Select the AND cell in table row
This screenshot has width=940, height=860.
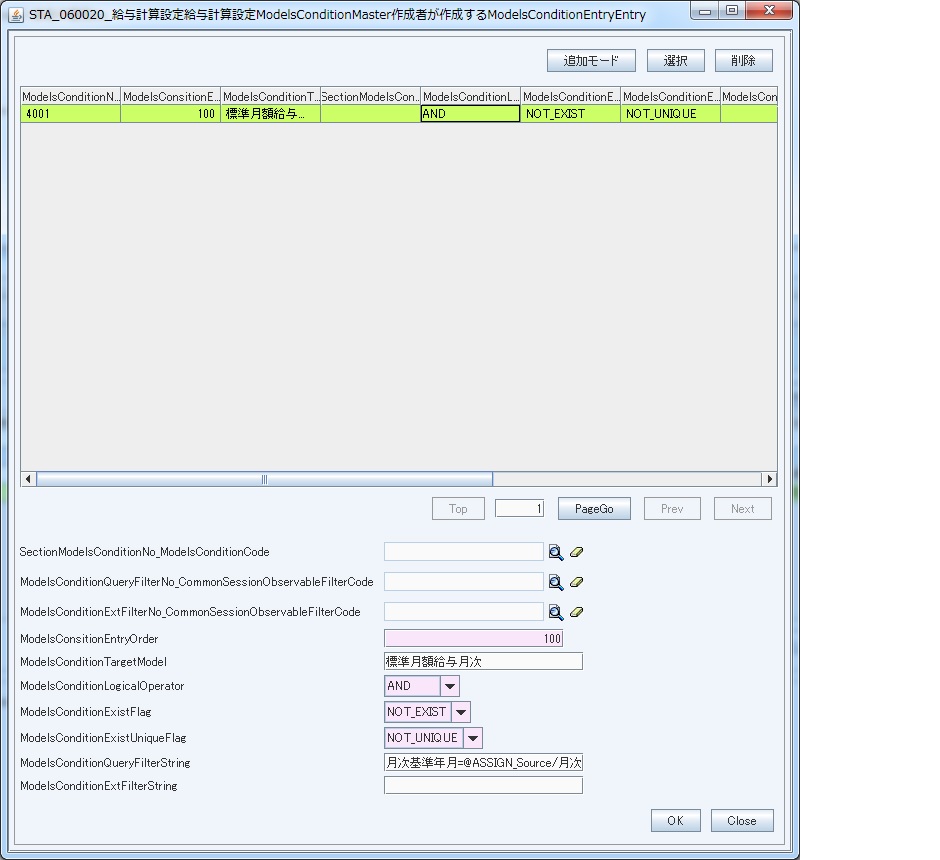[471, 114]
